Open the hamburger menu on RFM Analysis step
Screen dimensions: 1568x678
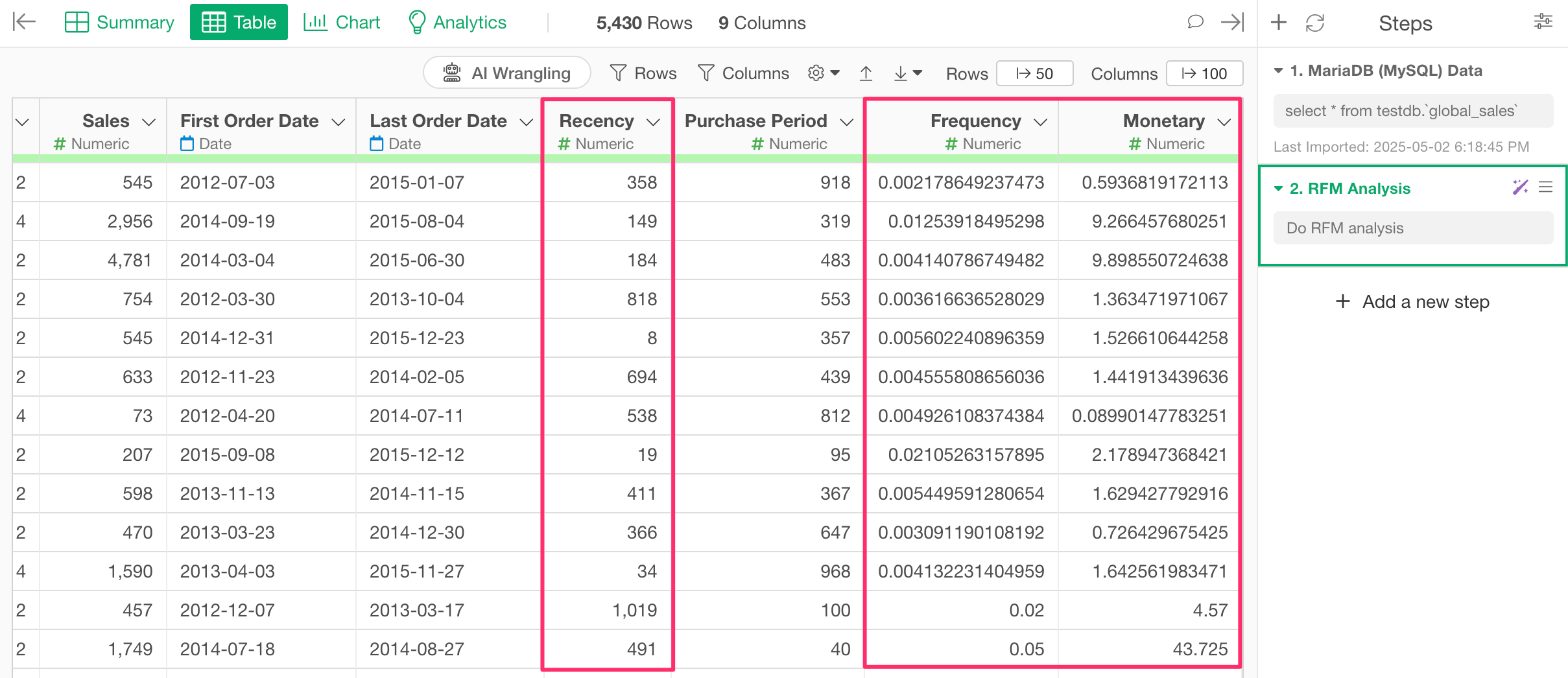click(x=1545, y=188)
